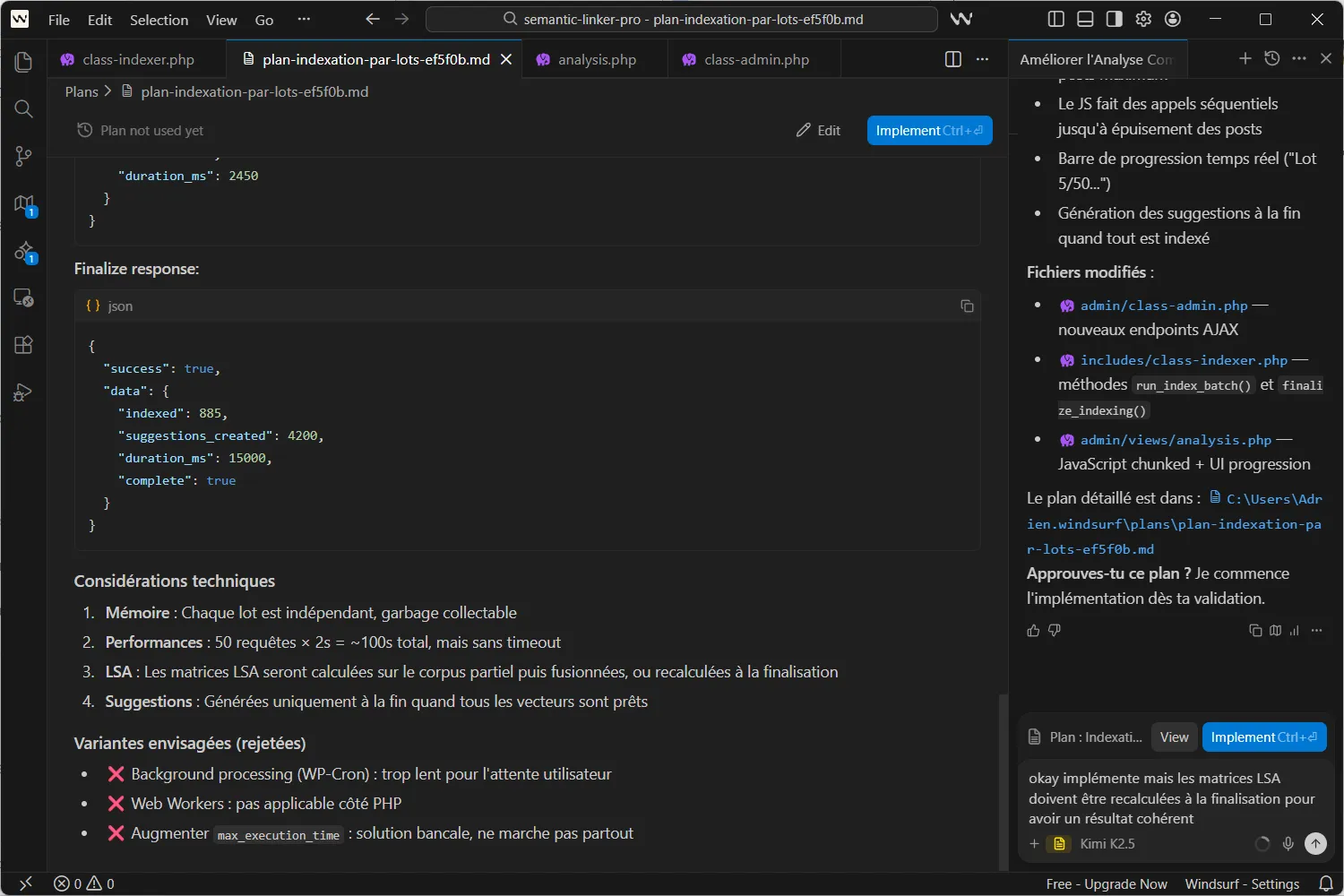Open chat history in Cascade panel
Screen dimensions: 1344x896
[1271, 58]
